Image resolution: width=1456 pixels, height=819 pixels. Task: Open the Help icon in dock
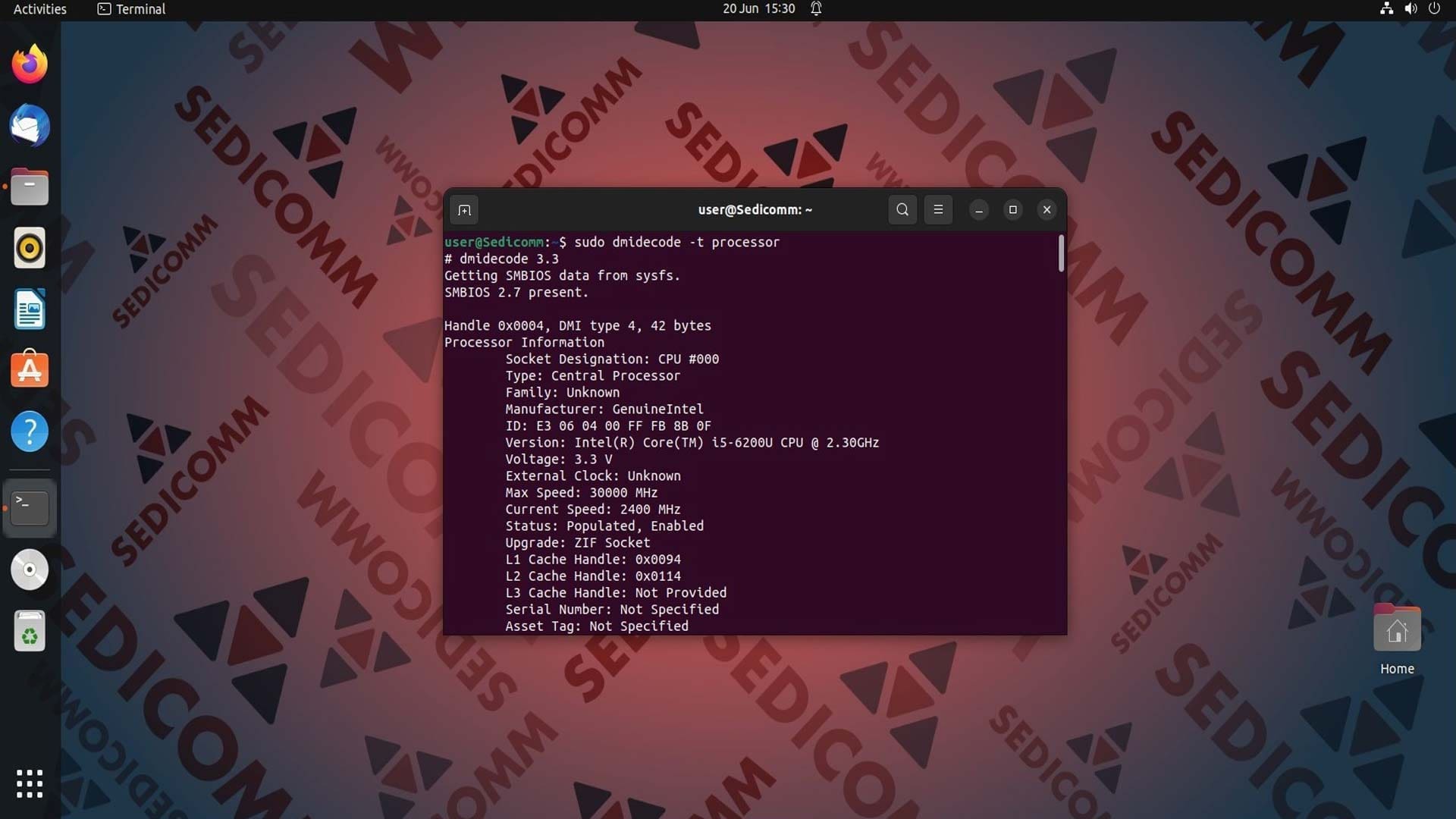click(x=30, y=431)
